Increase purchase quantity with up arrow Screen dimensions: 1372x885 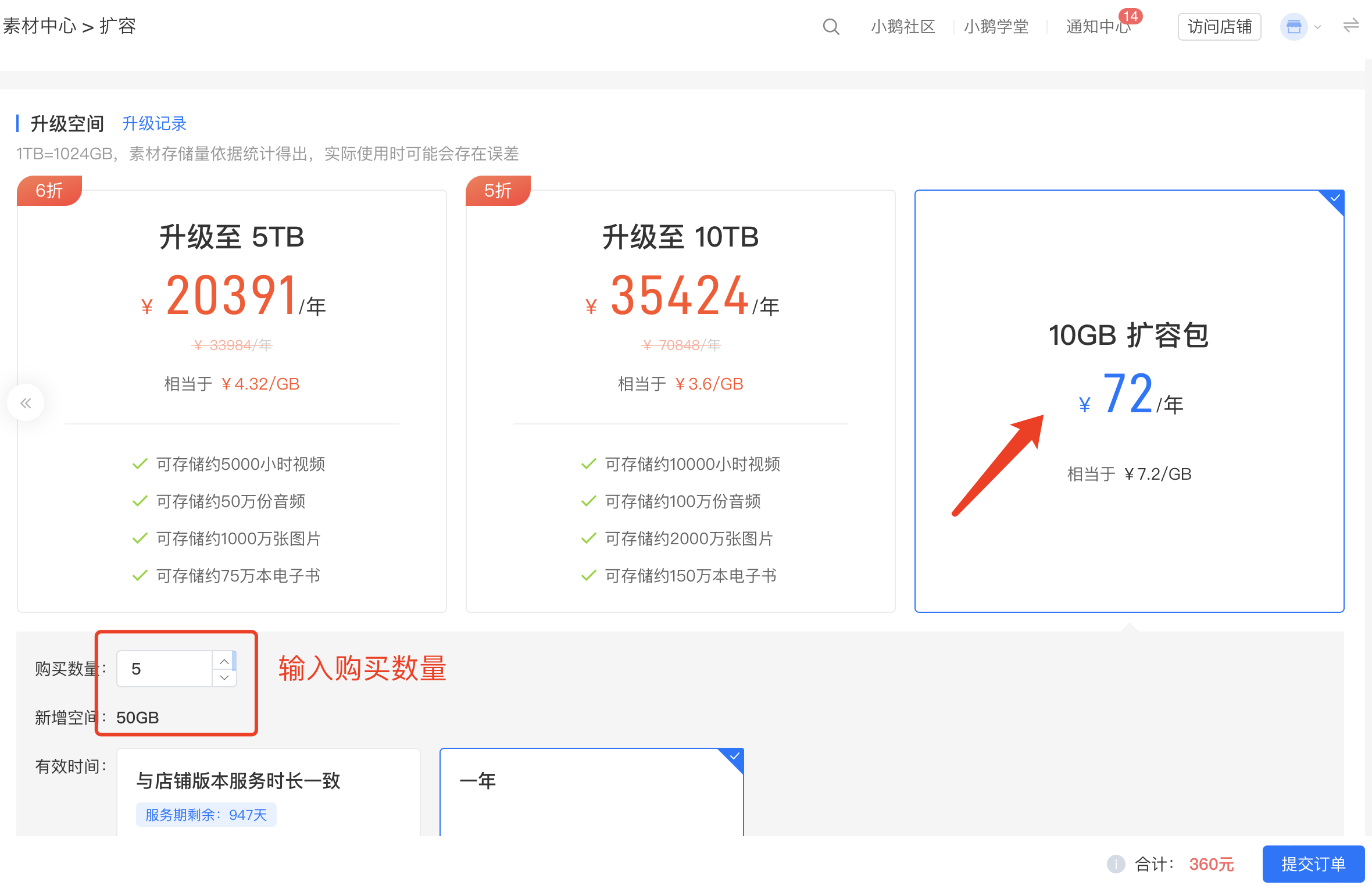224,661
